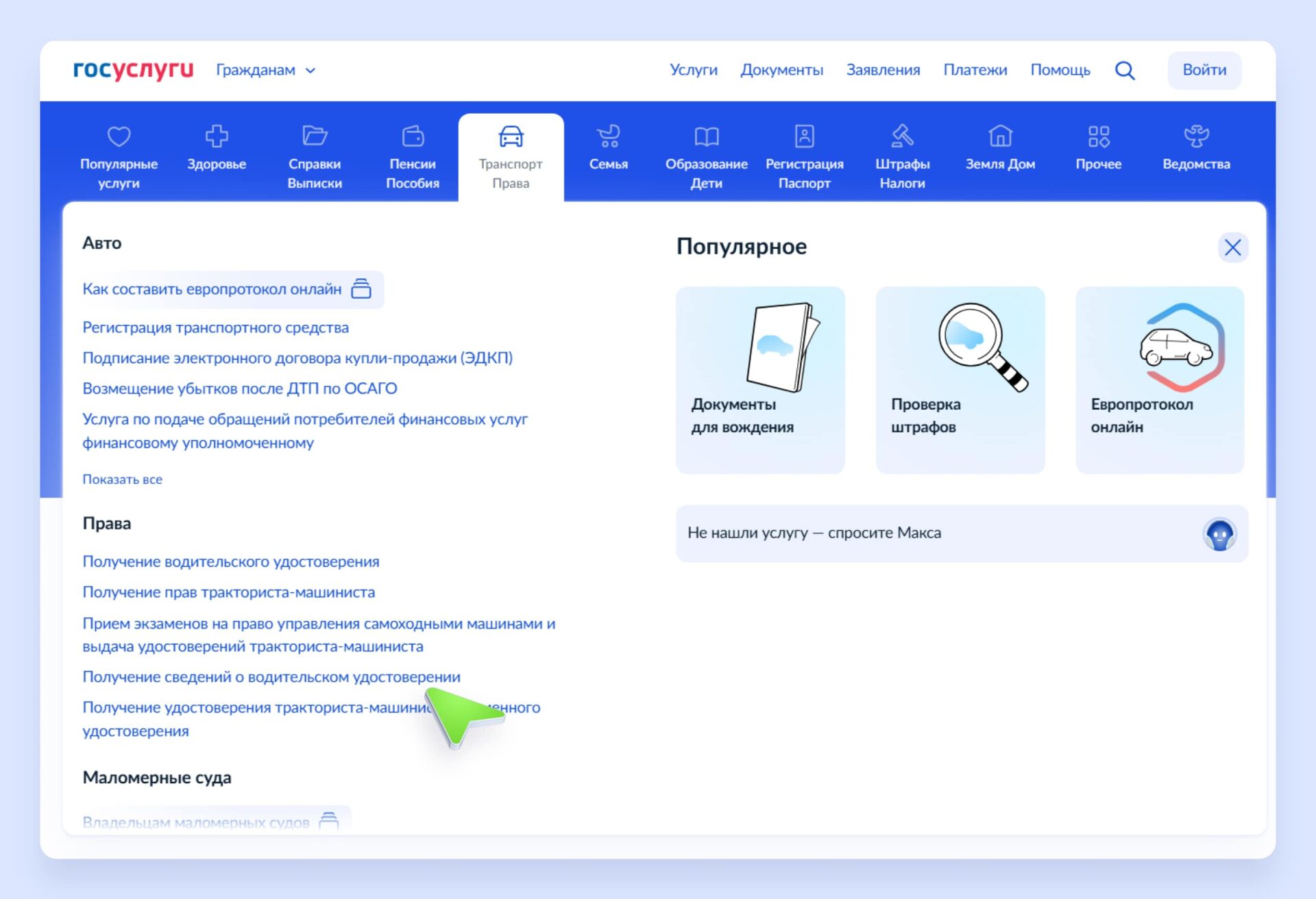Open the Платежи menu item

point(975,70)
